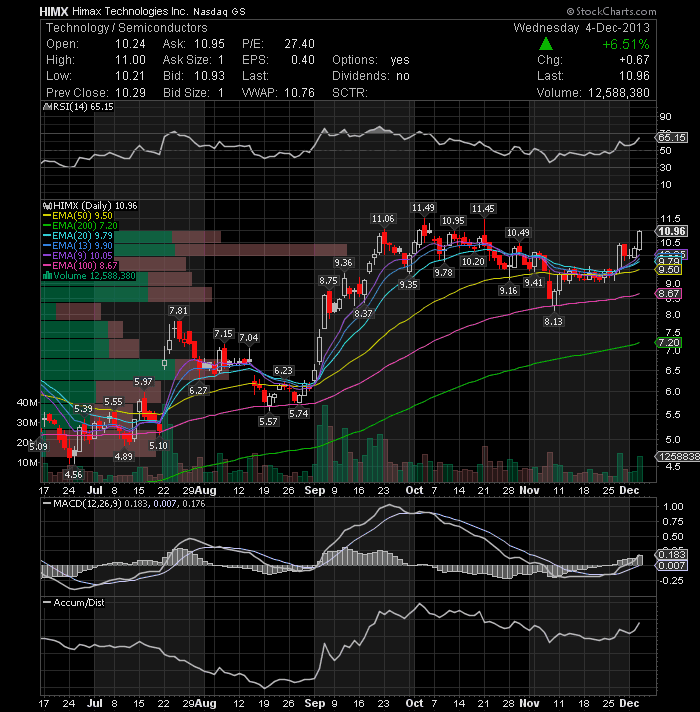Click the 5.57 price annotation
700x712 pixels.
268,421
